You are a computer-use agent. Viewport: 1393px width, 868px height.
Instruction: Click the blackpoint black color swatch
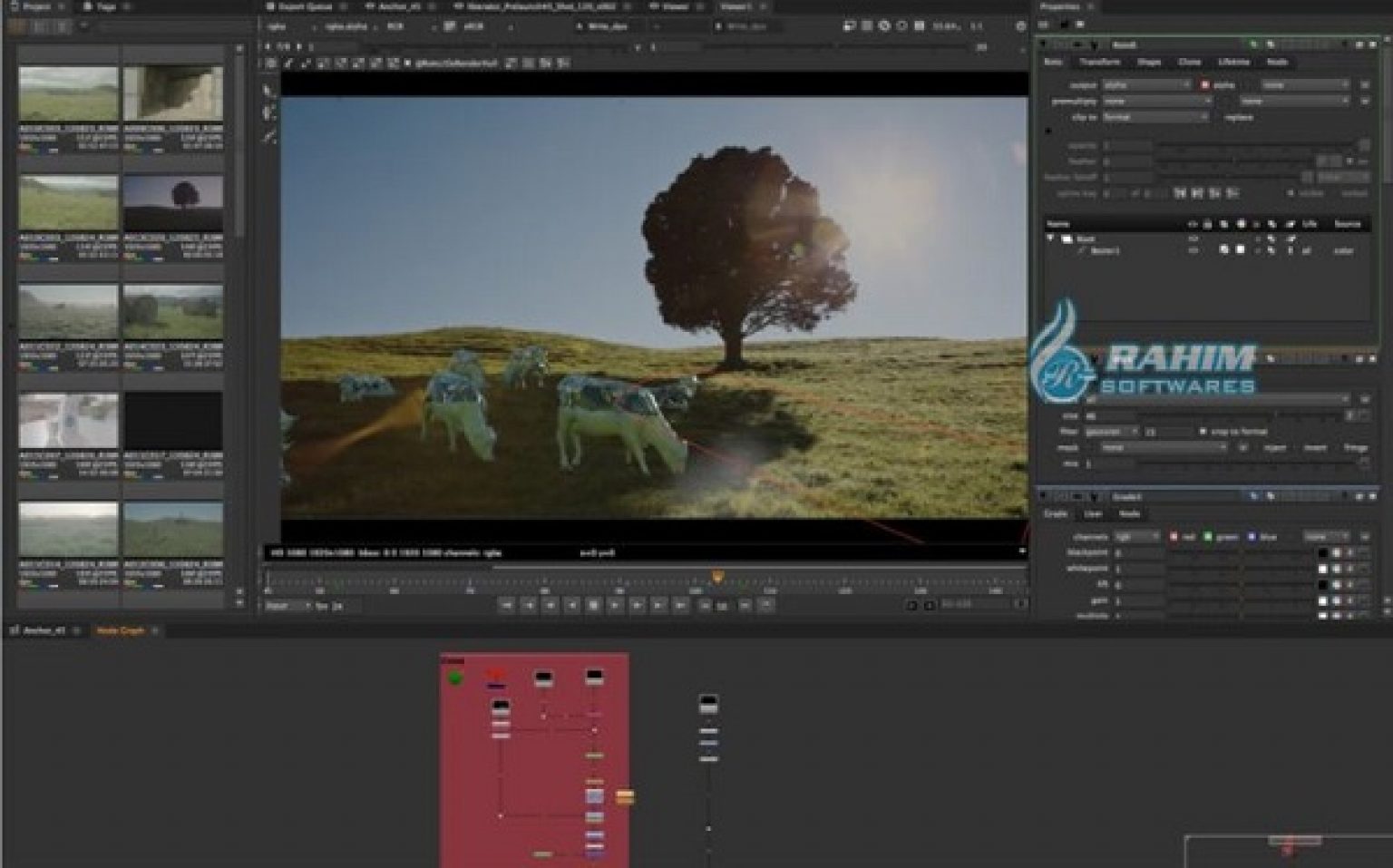[1322, 552]
